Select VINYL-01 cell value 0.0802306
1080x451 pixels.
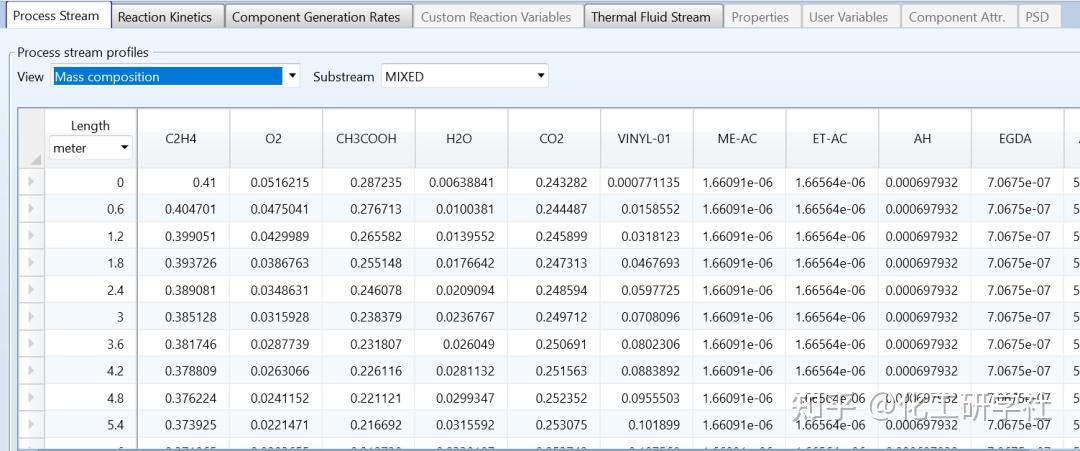(x=646, y=344)
